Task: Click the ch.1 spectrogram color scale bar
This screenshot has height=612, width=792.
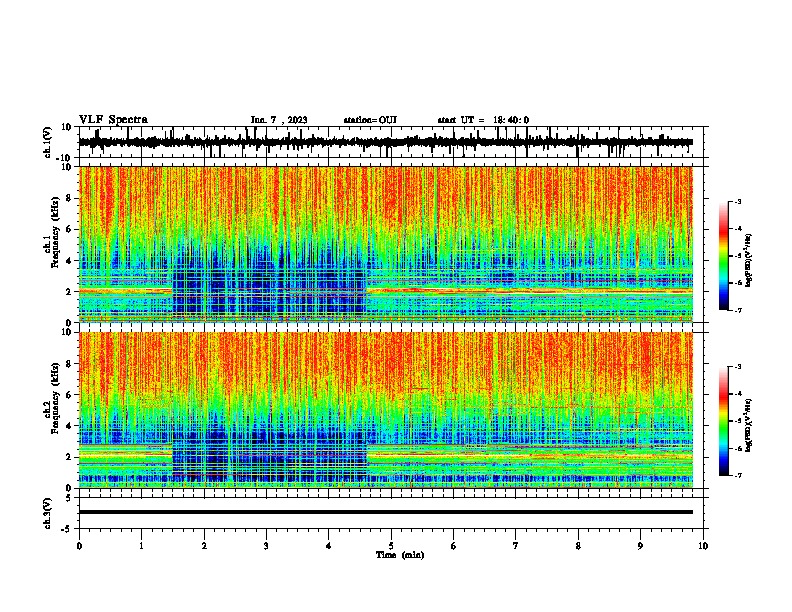Action: coord(723,256)
